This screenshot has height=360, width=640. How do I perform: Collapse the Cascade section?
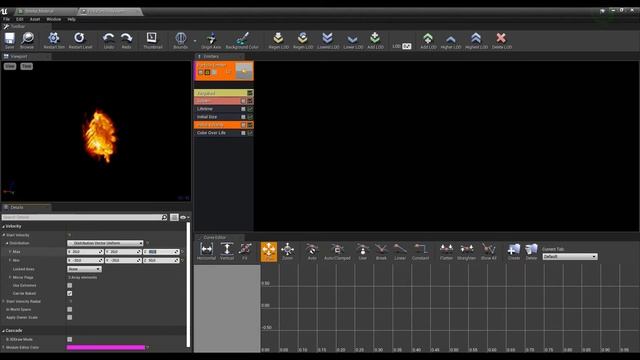pos(4,331)
